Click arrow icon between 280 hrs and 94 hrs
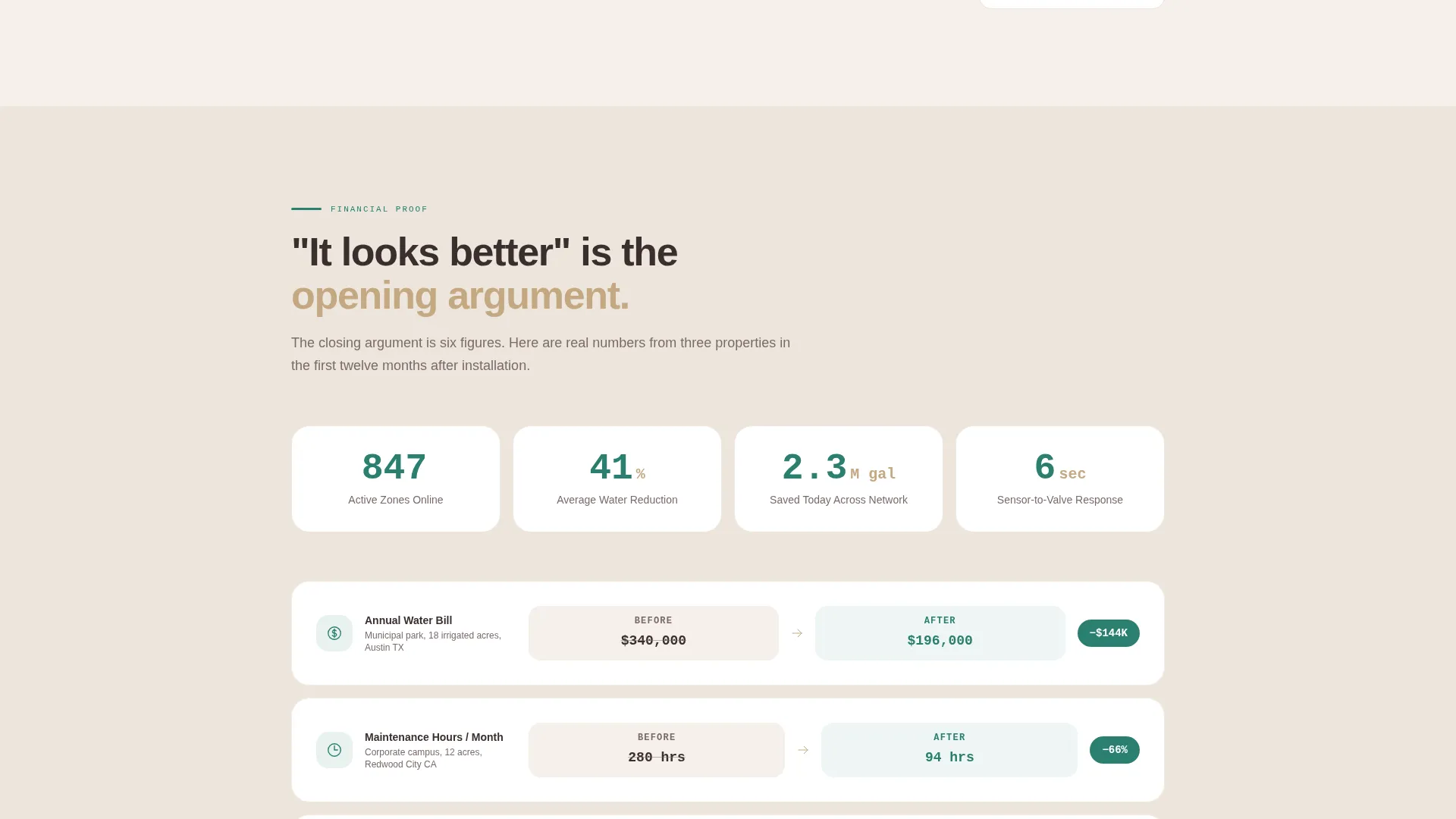 pyautogui.click(x=803, y=750)
